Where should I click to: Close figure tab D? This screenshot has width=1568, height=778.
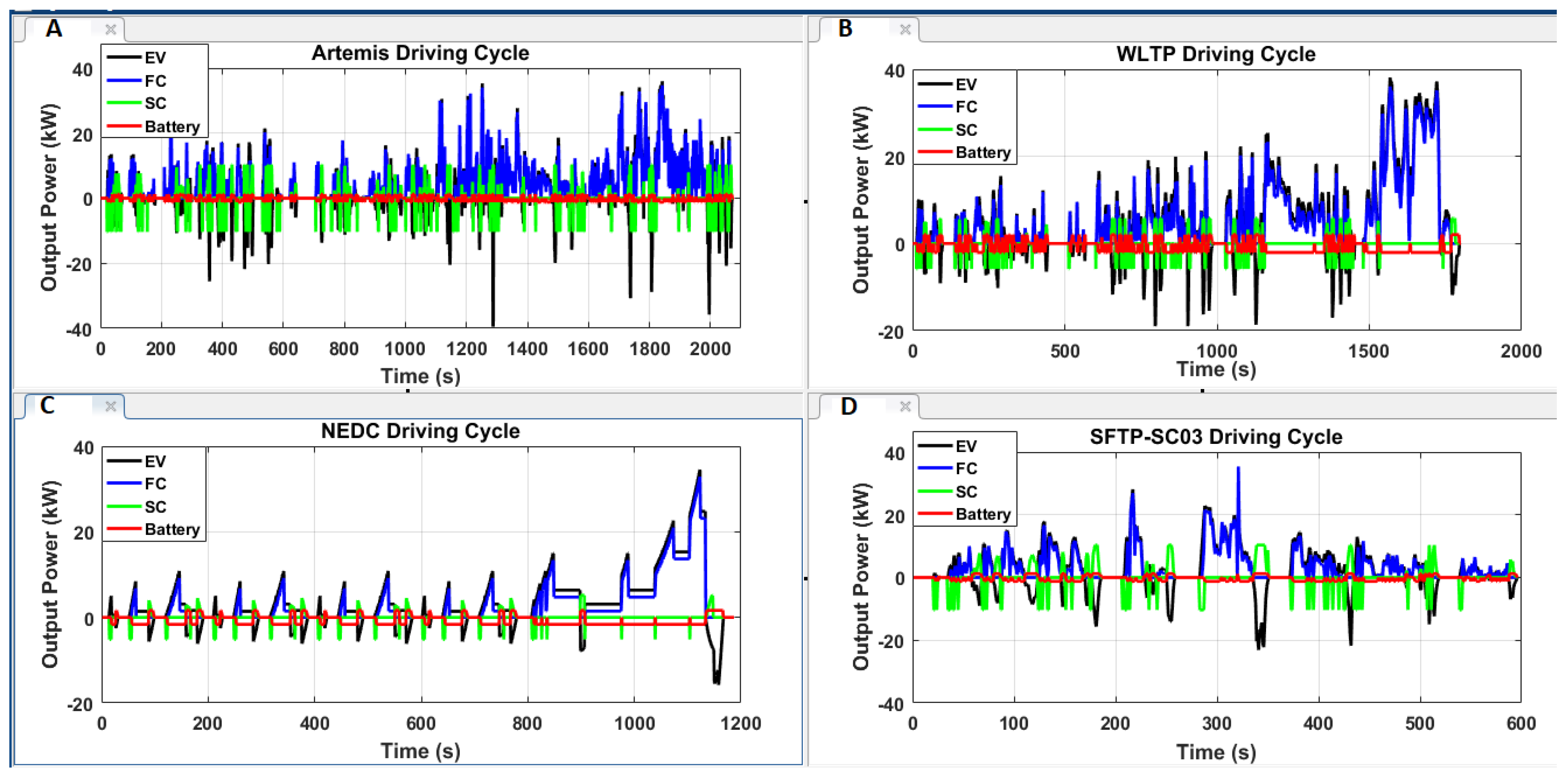[x=905, y=406]
